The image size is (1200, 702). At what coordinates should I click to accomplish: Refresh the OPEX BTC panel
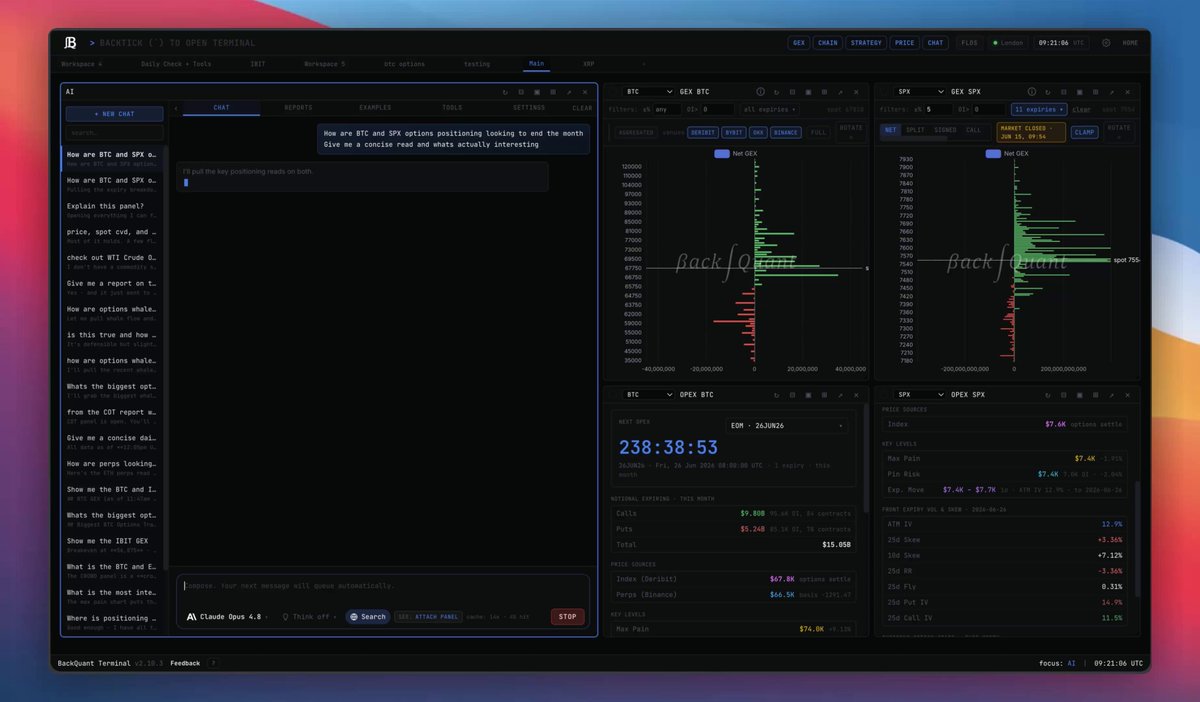click(777, 394)
